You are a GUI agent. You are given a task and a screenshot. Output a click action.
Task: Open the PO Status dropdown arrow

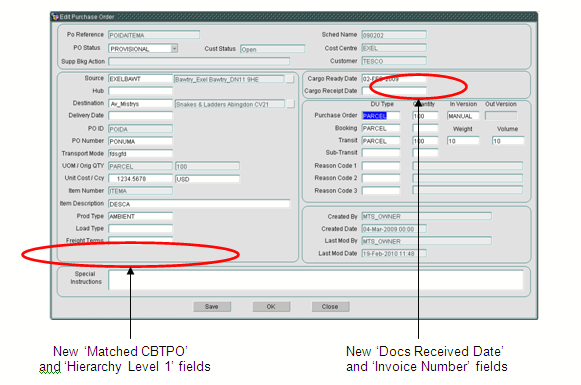tap(174, 49)
